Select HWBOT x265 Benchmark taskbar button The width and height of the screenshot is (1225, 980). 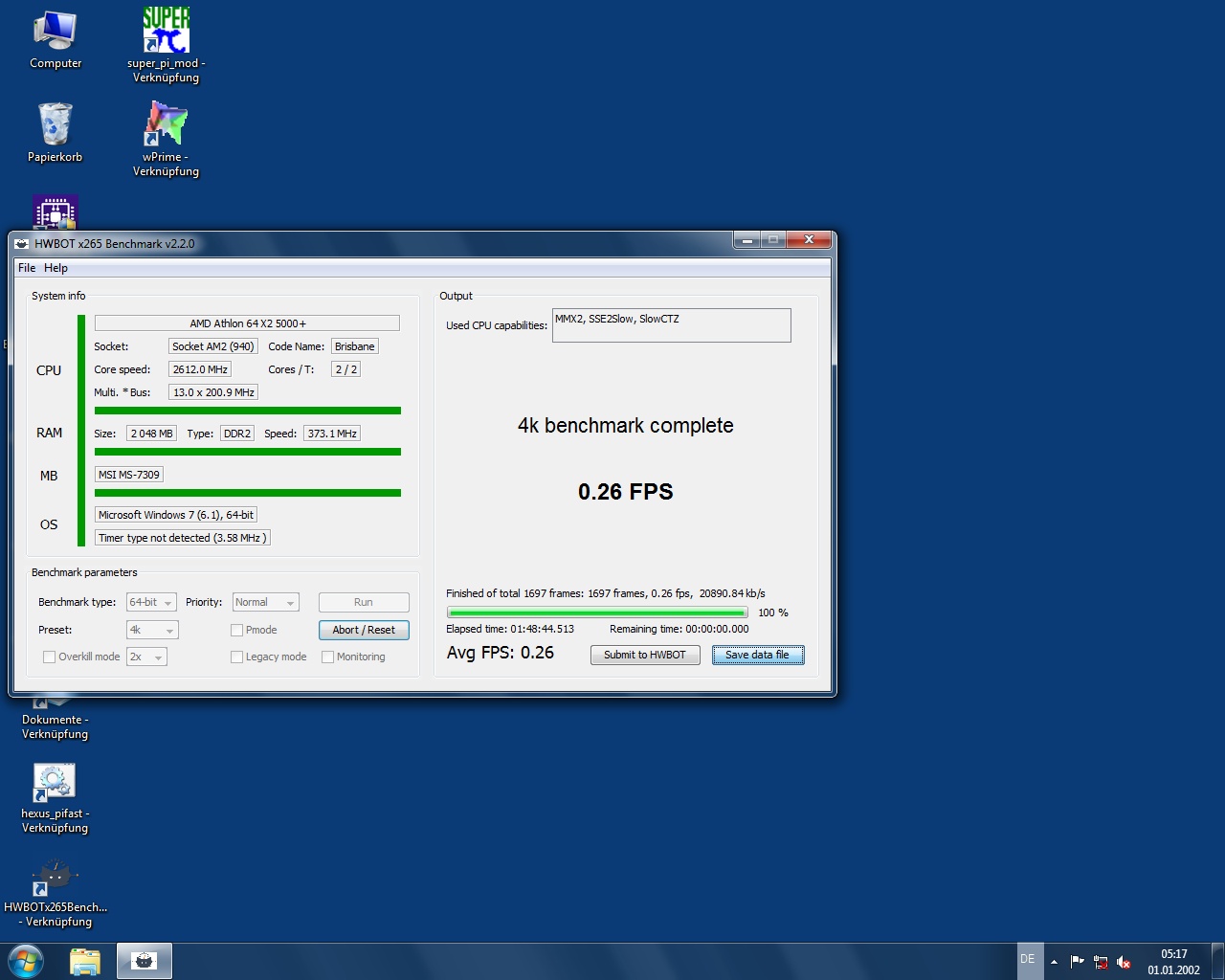[x=145, y=961]
